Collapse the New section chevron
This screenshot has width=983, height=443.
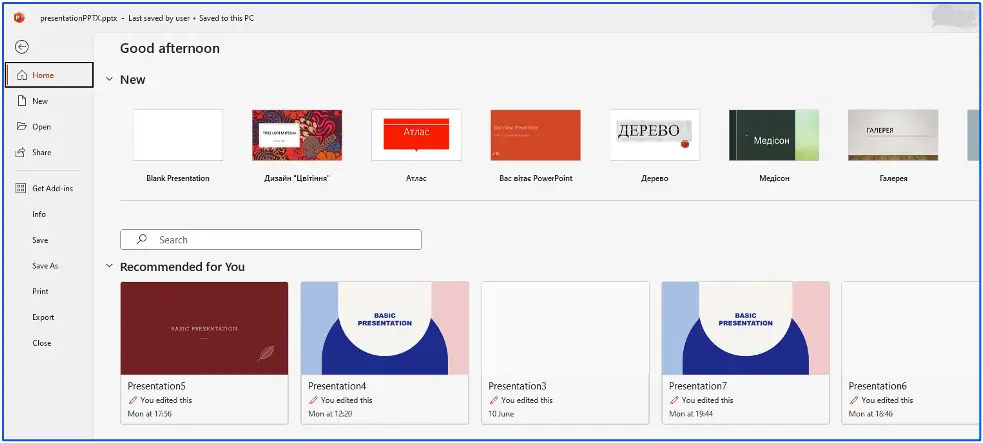point(109,80)
